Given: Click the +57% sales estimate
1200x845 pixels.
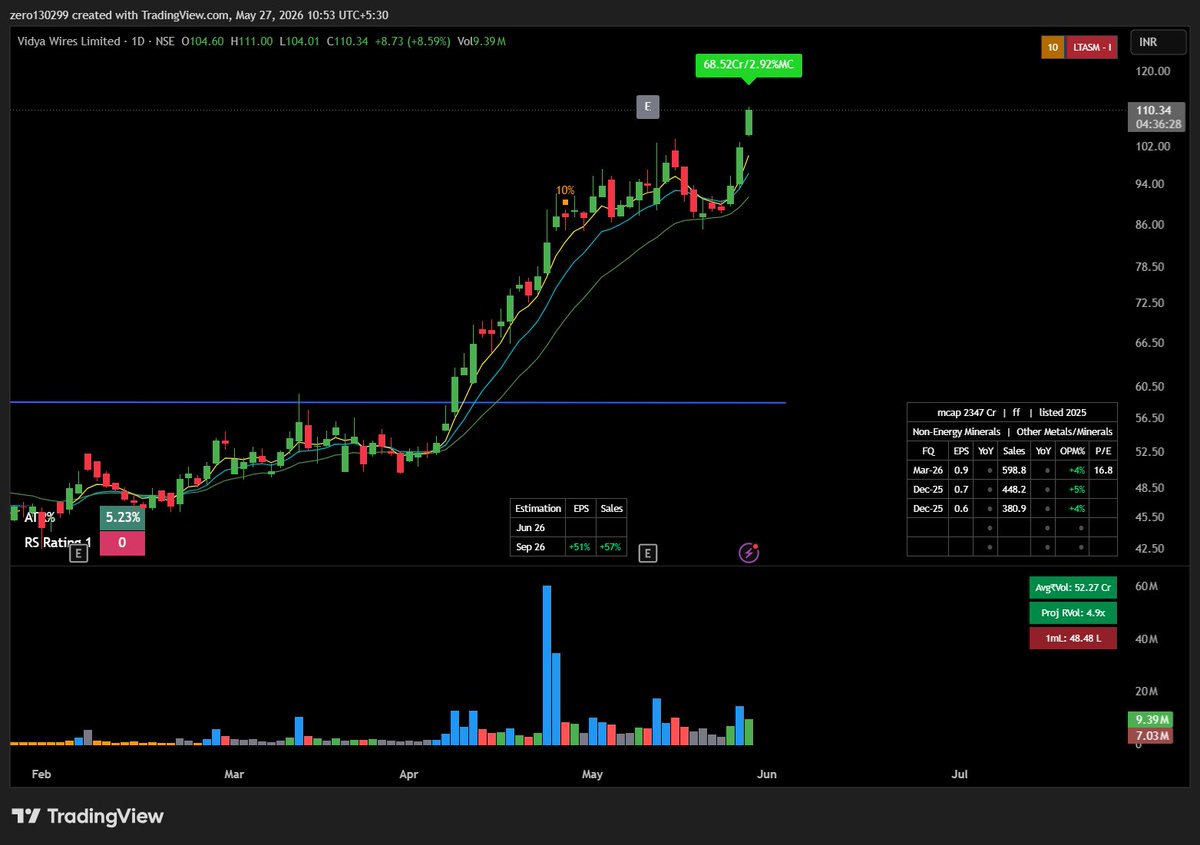Looking at the screenshot, I should point(611,546).
